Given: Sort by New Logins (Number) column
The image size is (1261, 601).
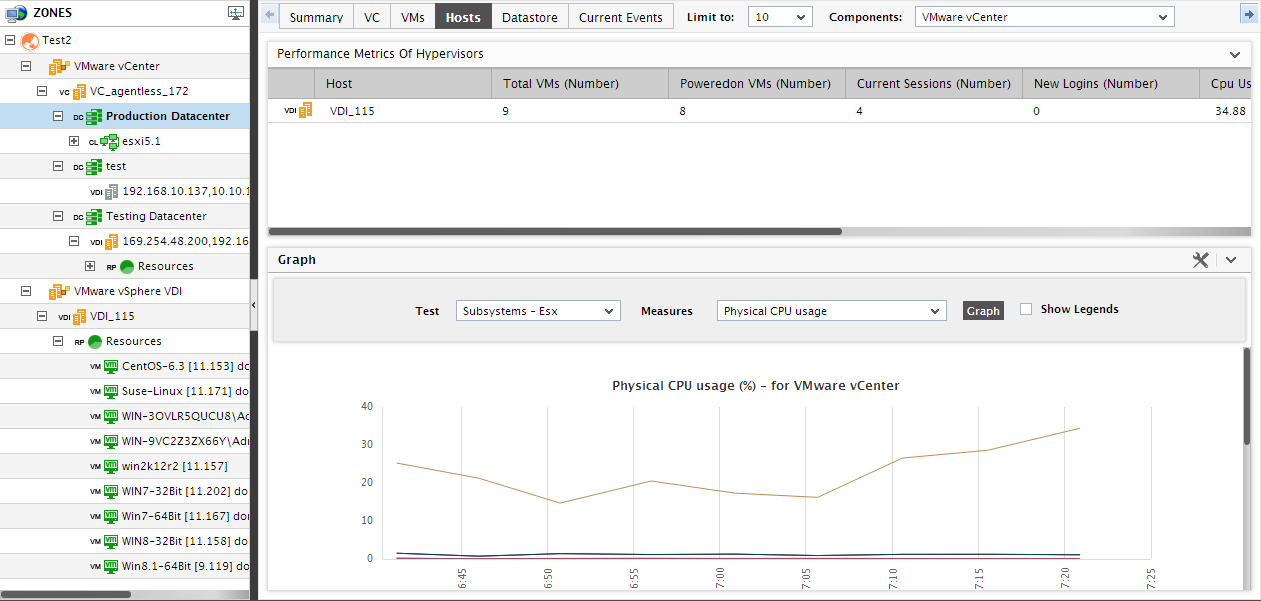Looking at the screenshot, I should click(x=1111, y=84).
